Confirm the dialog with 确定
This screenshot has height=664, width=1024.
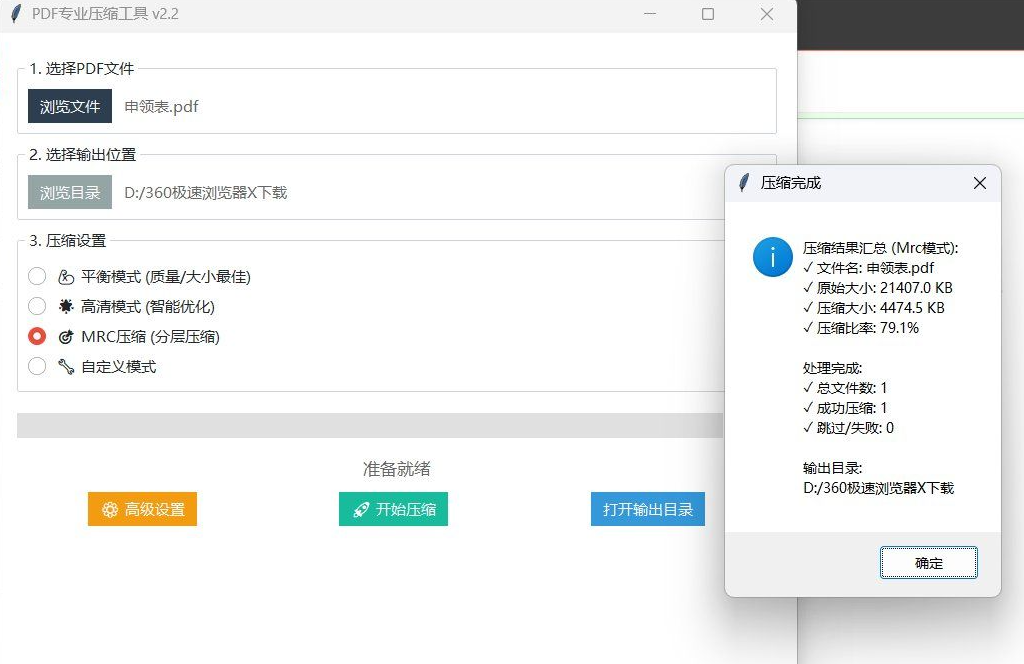(x=929, y=563)
